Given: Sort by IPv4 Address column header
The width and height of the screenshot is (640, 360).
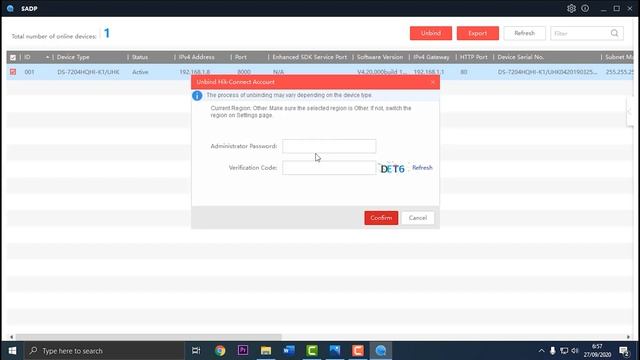Looking at the screenshot, I should (x=197, y=57).
